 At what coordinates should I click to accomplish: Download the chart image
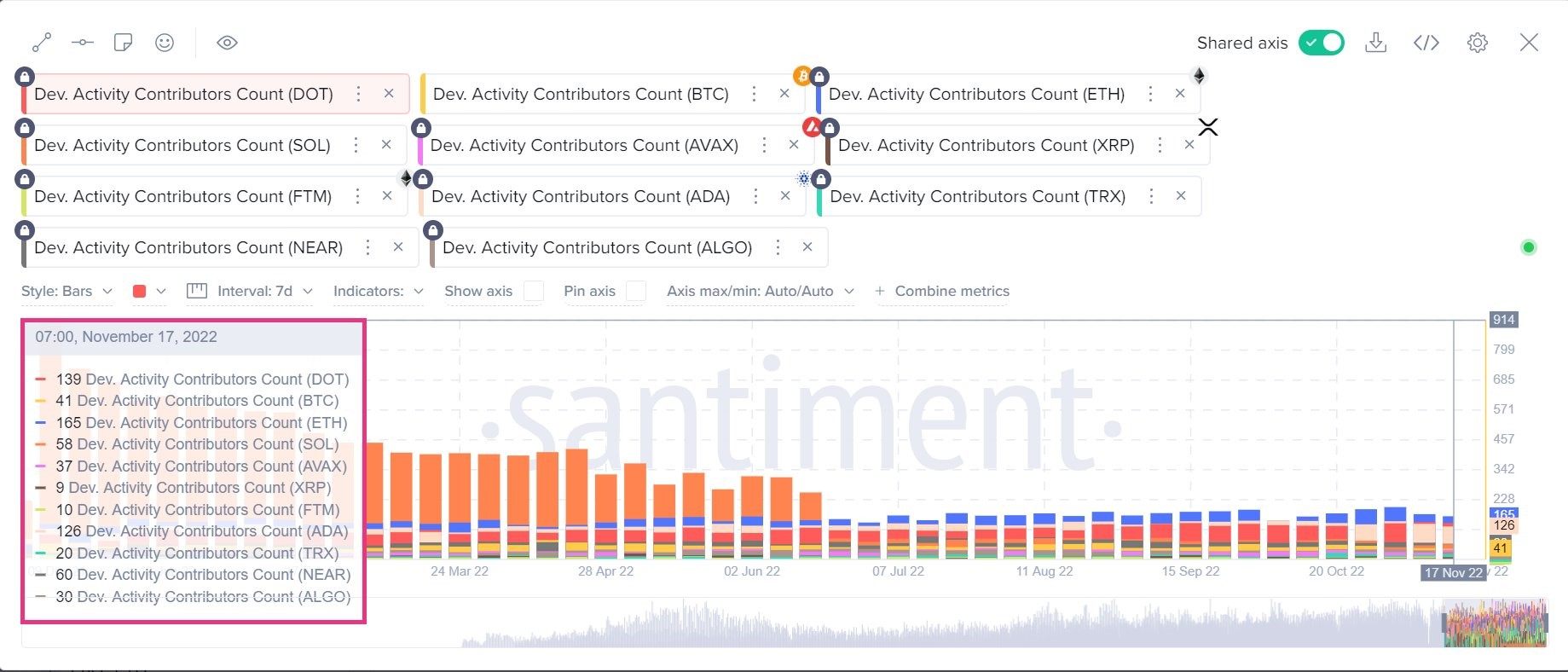(x=1375, y=43)
